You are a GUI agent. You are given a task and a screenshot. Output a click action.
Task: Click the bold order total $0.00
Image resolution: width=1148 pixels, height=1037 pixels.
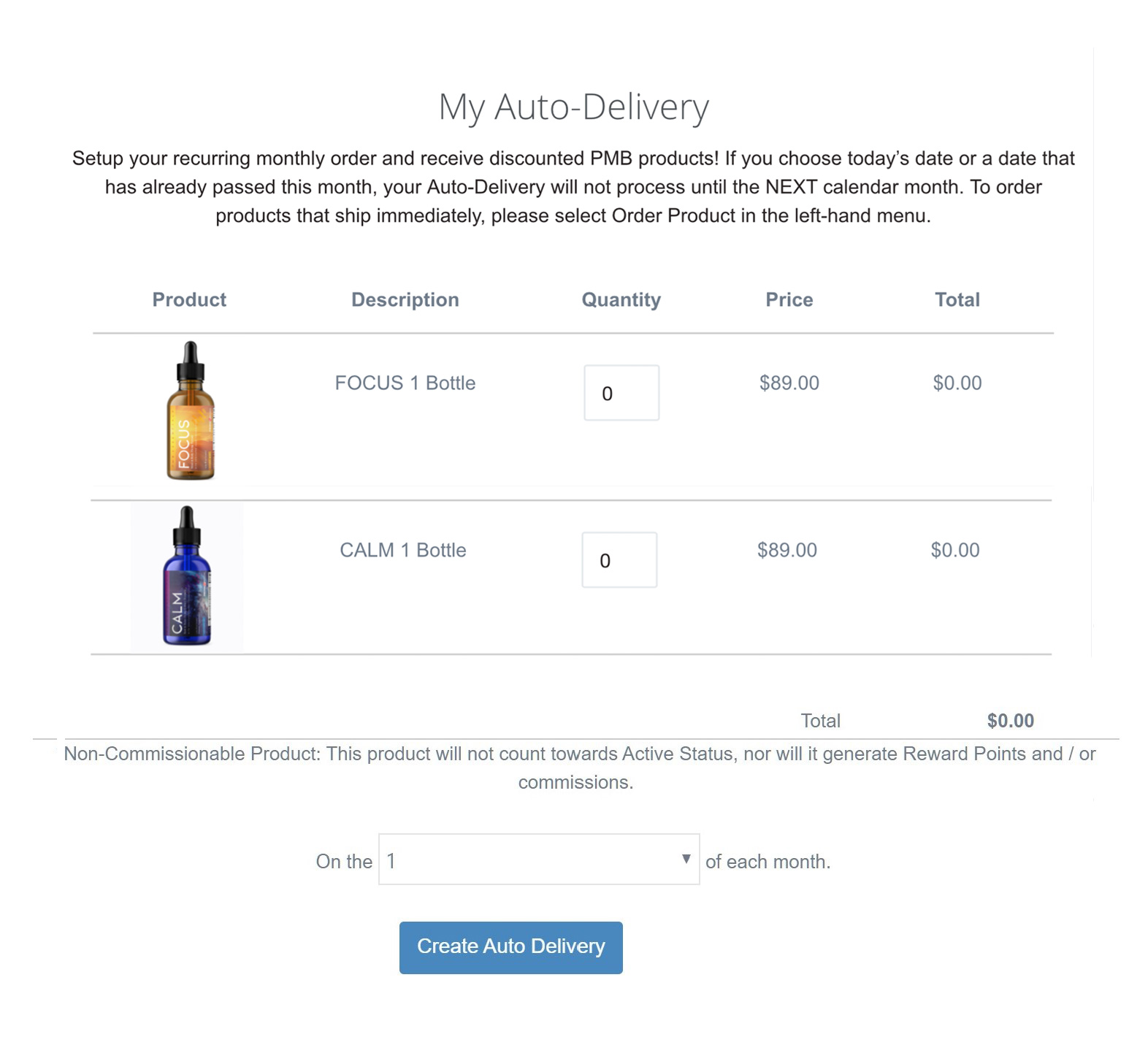(1011, 721)
